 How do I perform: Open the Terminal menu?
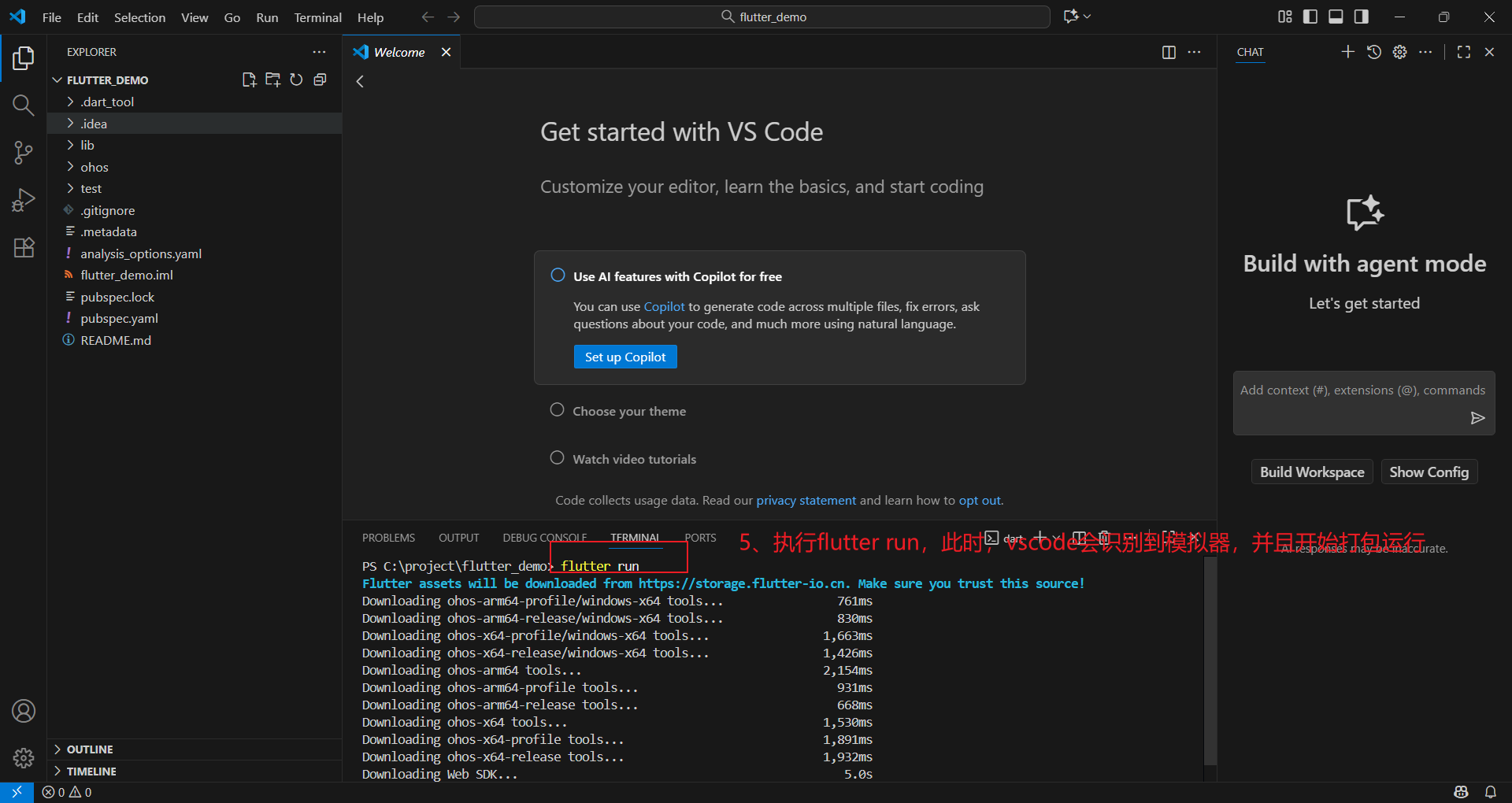(317, 17)
